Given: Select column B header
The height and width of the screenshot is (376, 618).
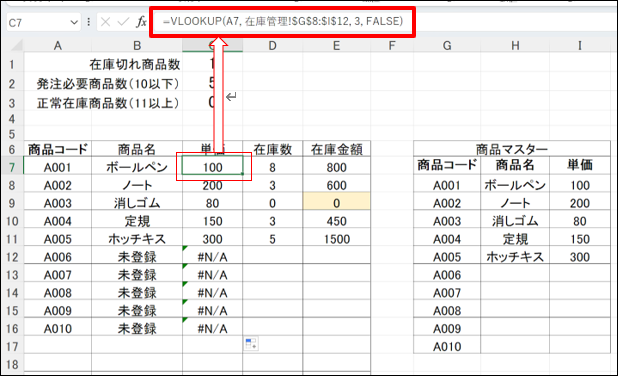Looking at the screenshot, I should (x=137, y=46).
